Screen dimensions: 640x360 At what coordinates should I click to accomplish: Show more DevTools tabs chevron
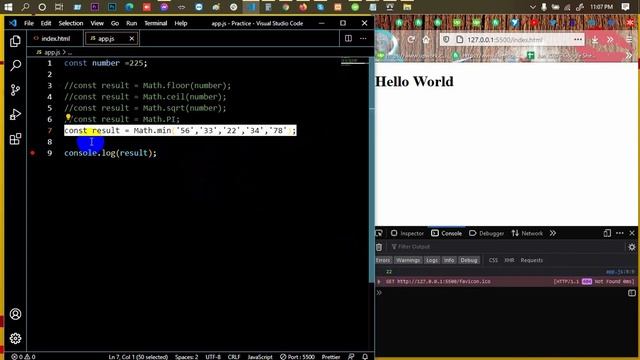553,233
